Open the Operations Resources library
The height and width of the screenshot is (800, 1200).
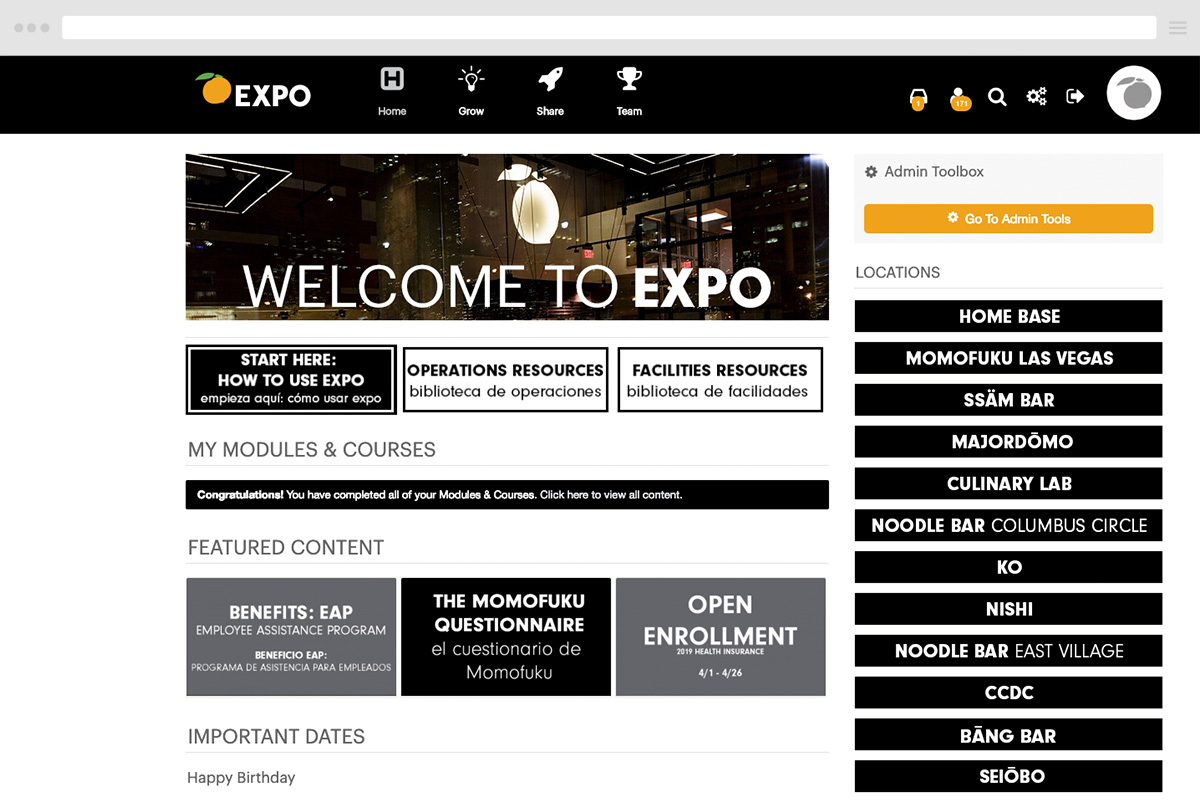[x=506, y=380]
